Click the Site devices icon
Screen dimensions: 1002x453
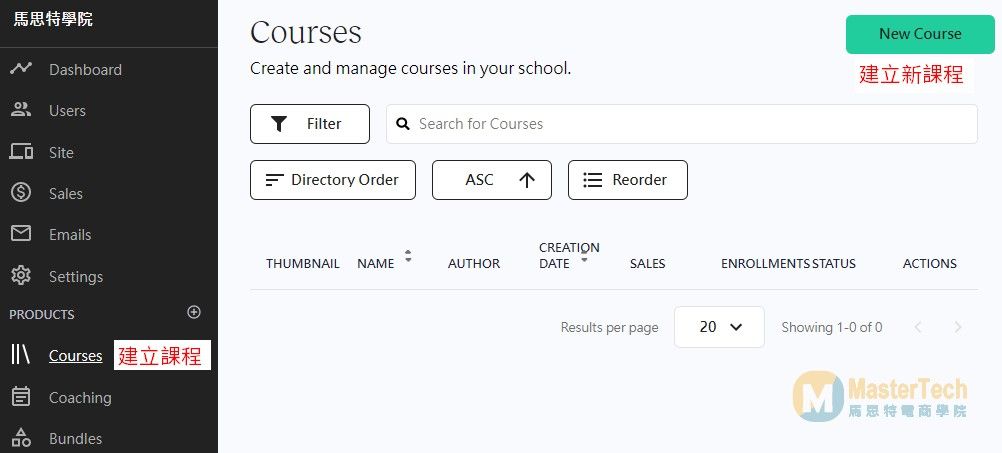coord(21,152)
